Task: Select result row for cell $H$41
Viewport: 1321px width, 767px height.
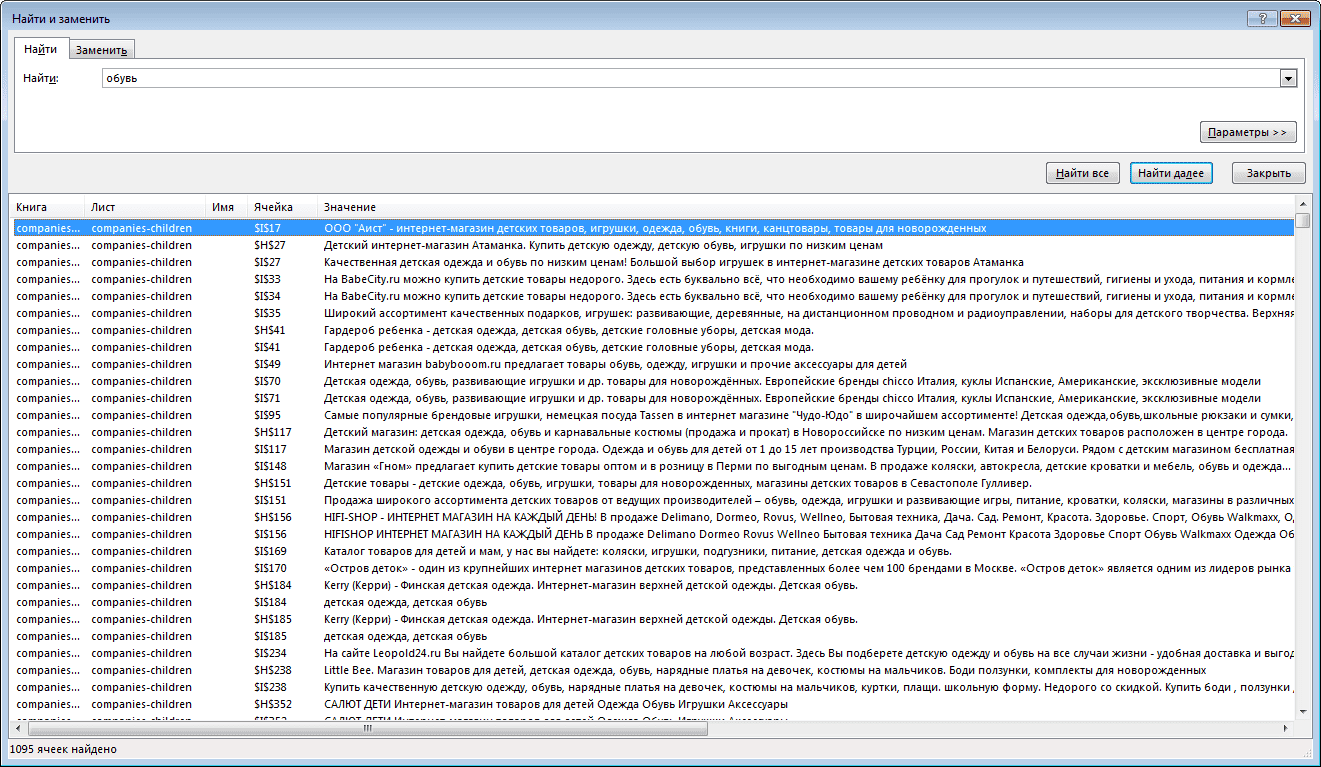Action: tap(652, 330)
